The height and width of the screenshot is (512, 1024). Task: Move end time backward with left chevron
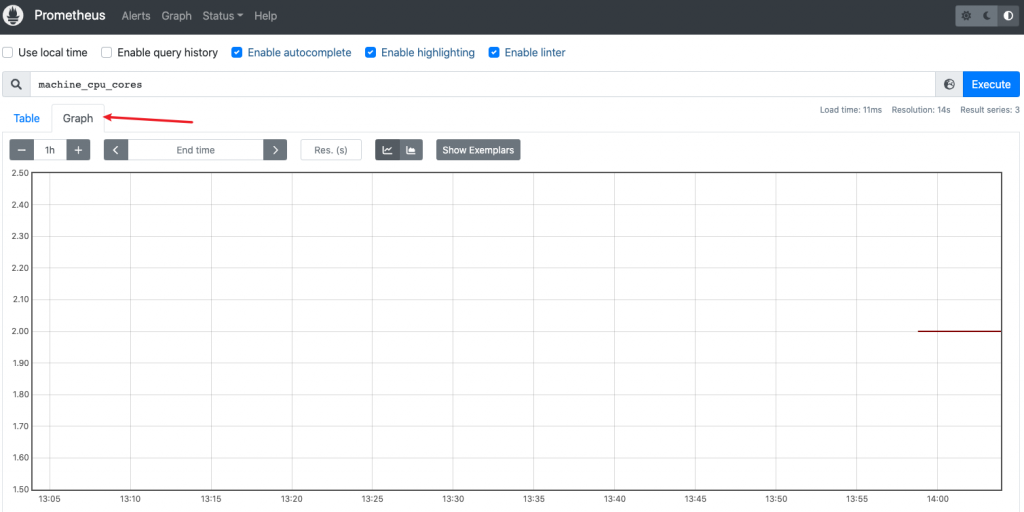click(x=116, y=150)
